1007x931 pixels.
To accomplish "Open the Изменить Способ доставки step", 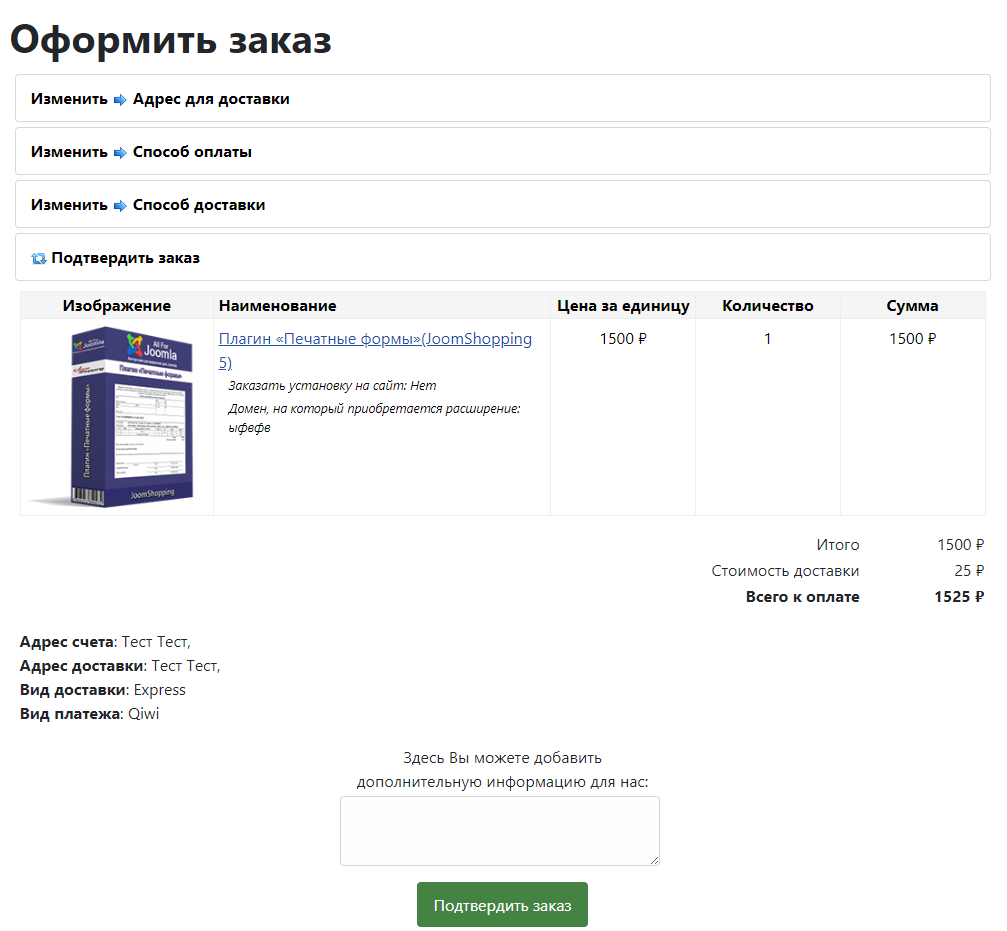I will tap(503, 204).
